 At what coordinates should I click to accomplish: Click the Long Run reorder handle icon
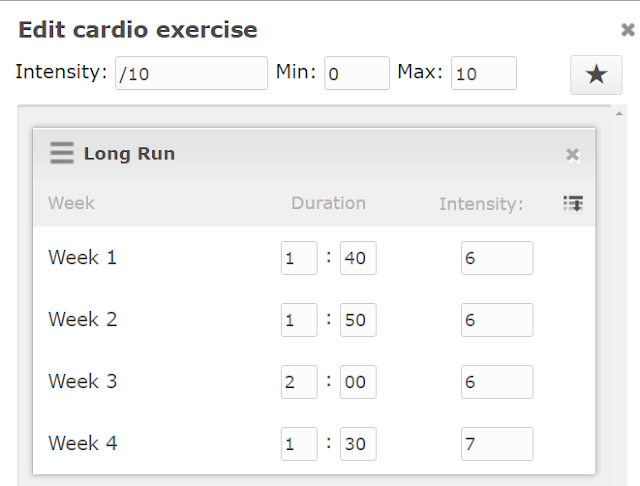pos(62,153)
